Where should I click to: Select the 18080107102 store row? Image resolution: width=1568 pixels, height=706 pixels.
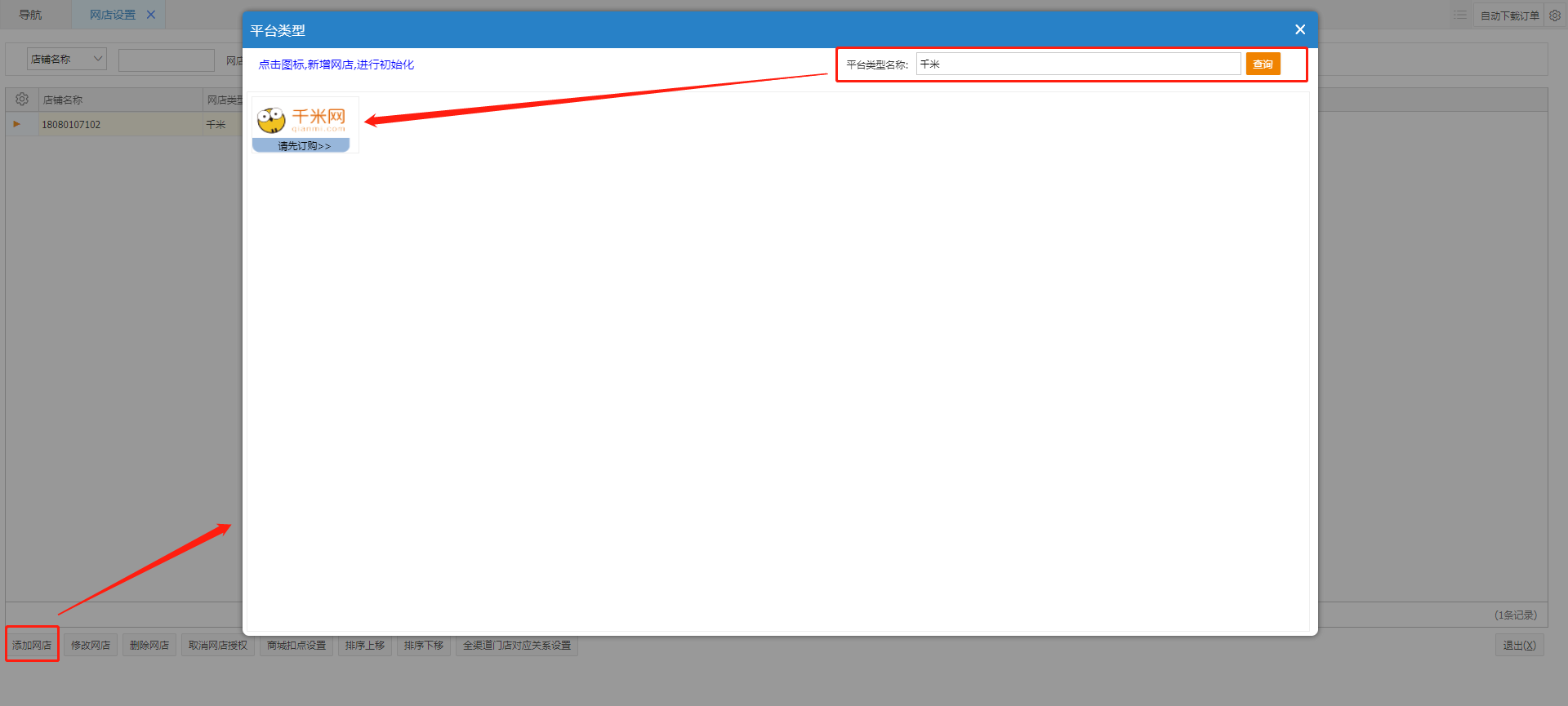122,124
